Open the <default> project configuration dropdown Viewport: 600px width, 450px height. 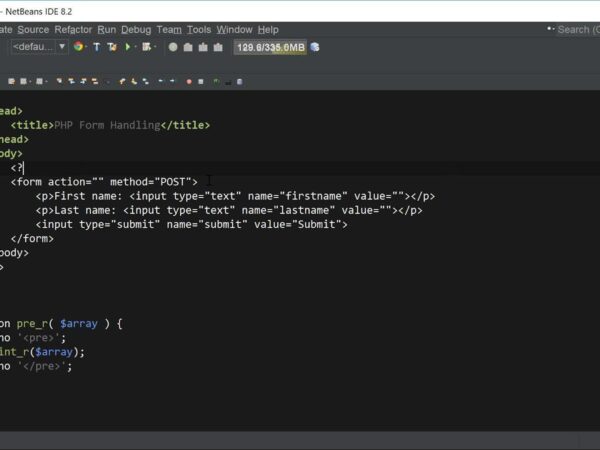[x=39, y=47]
